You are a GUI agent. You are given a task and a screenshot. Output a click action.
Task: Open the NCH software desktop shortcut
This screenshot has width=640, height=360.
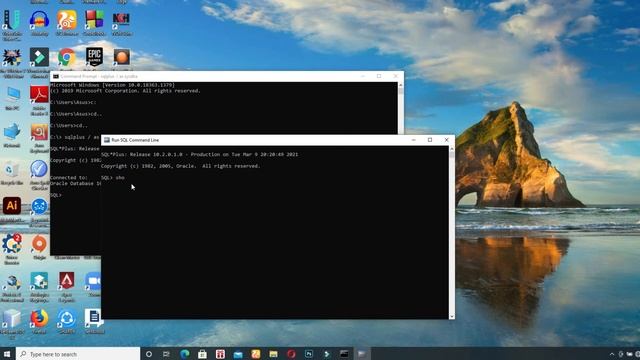[121, 20]
